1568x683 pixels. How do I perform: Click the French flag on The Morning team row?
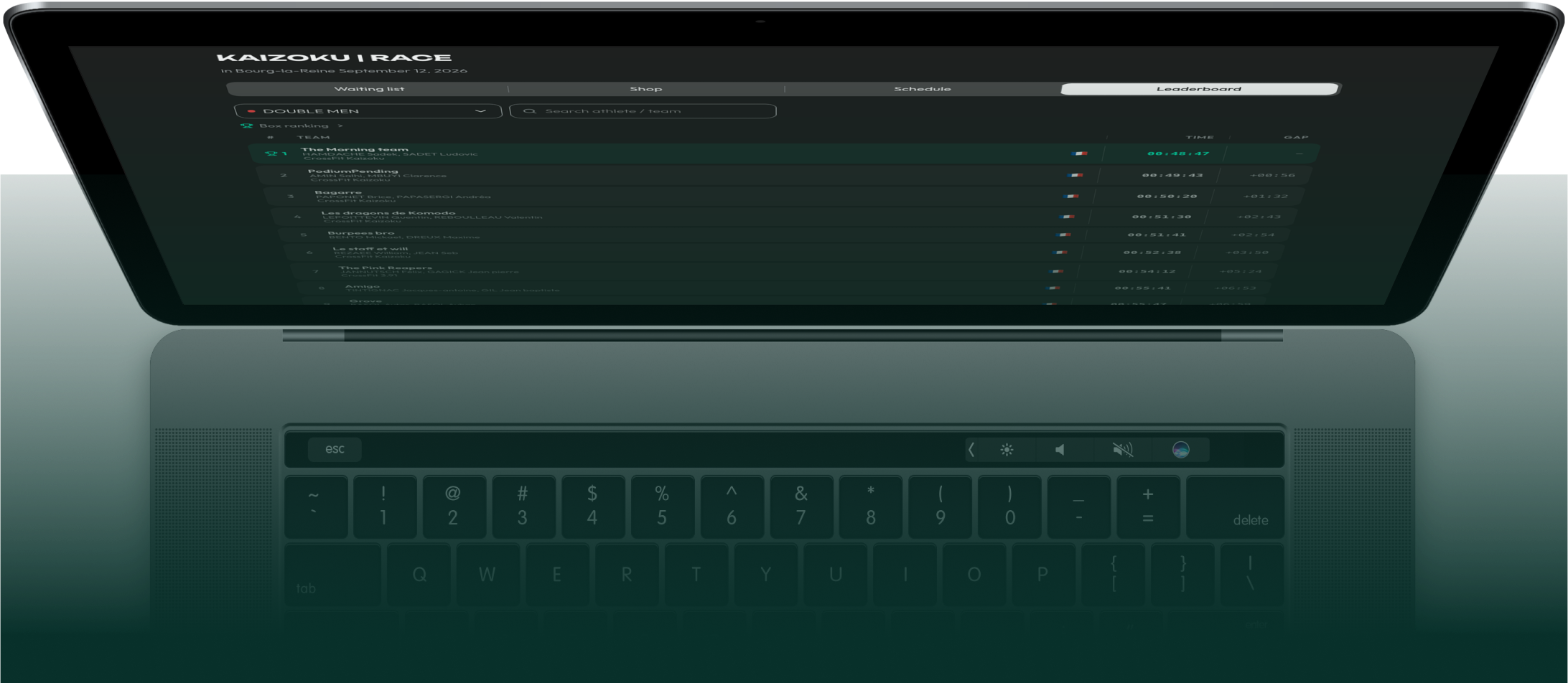tap(1079, 154)
